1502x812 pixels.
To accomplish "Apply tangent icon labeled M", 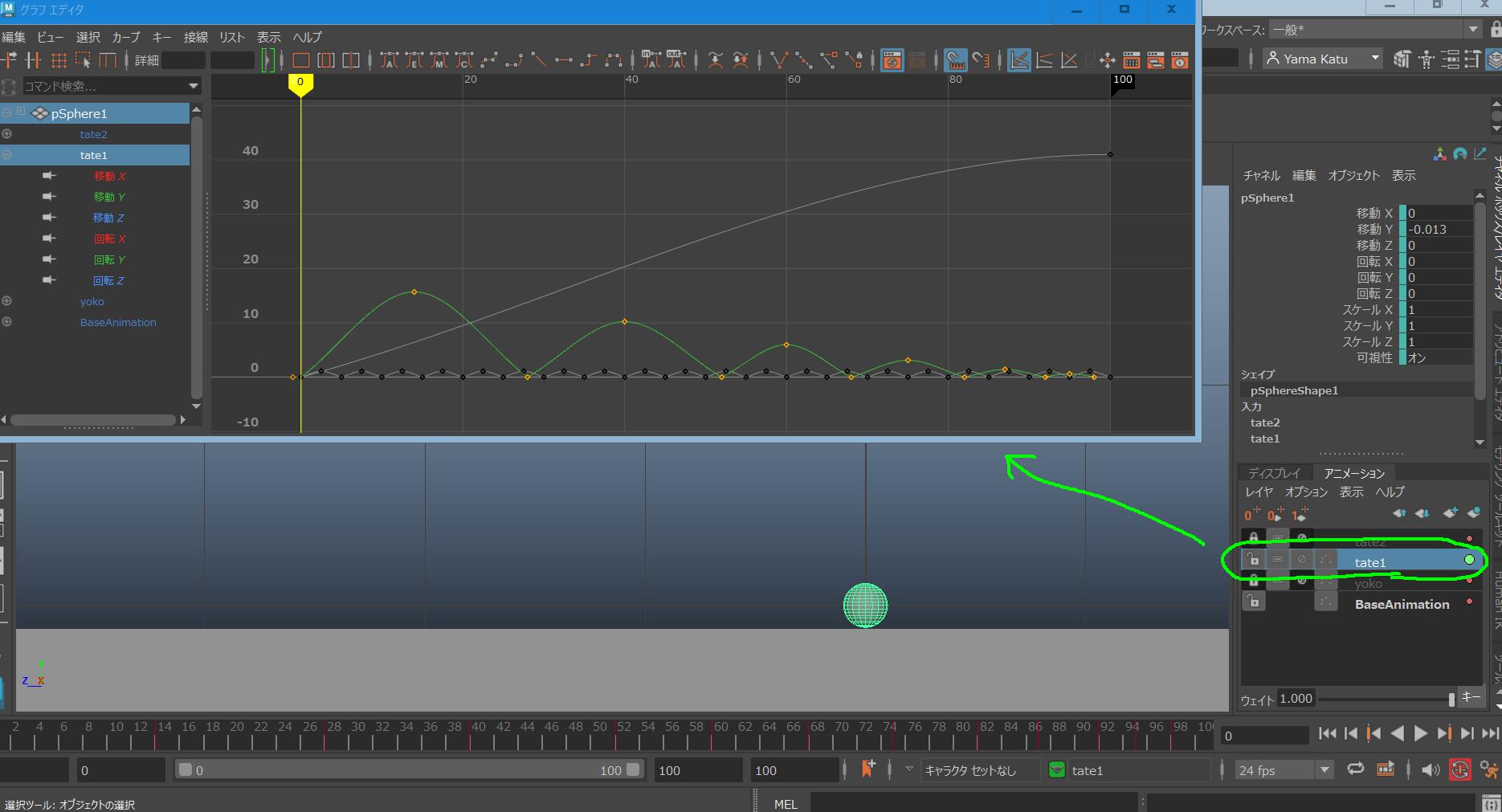I will click(439, 60).
